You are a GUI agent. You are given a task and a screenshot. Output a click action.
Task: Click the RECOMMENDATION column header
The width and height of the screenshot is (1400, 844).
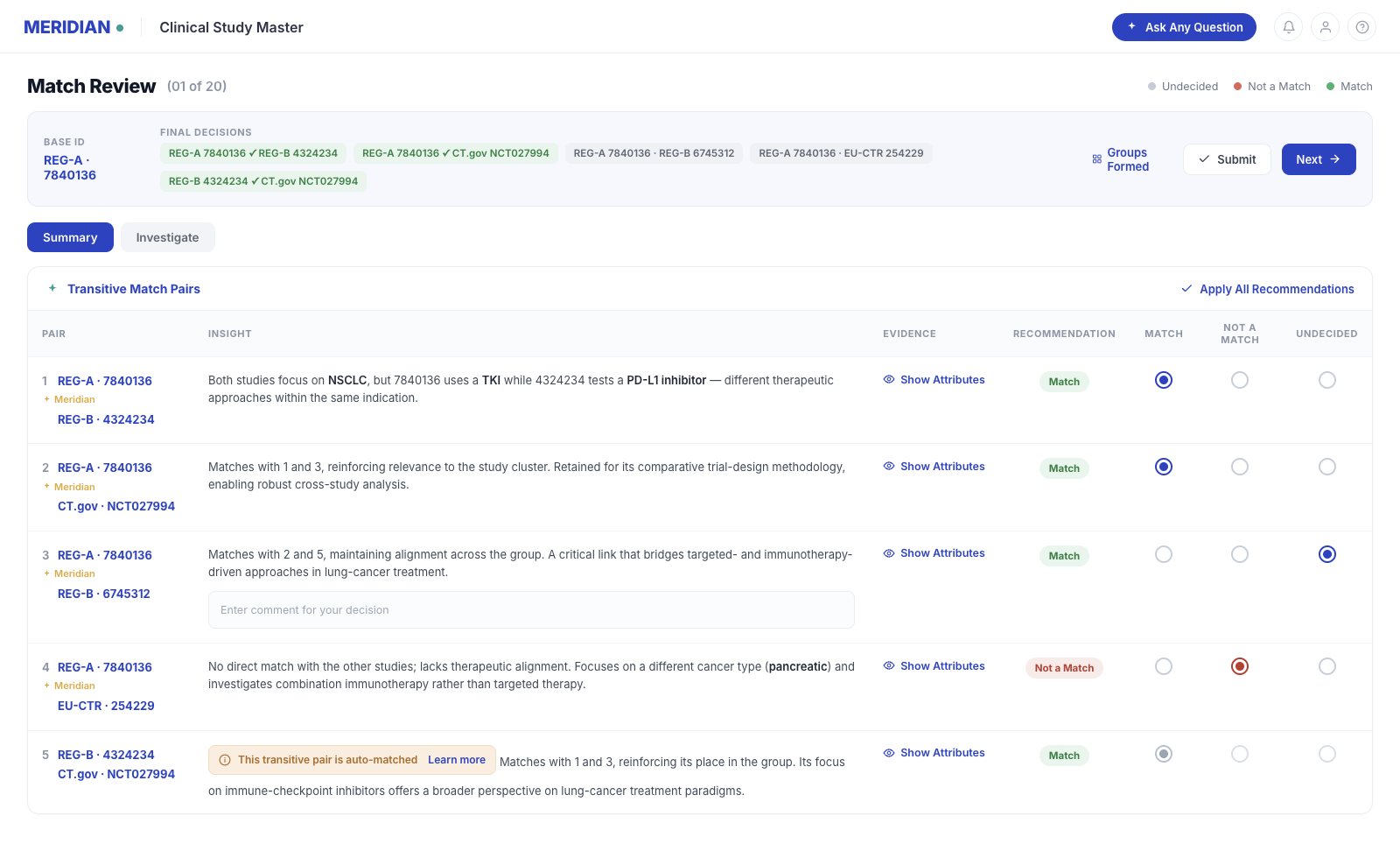[x=1064, y=334]
